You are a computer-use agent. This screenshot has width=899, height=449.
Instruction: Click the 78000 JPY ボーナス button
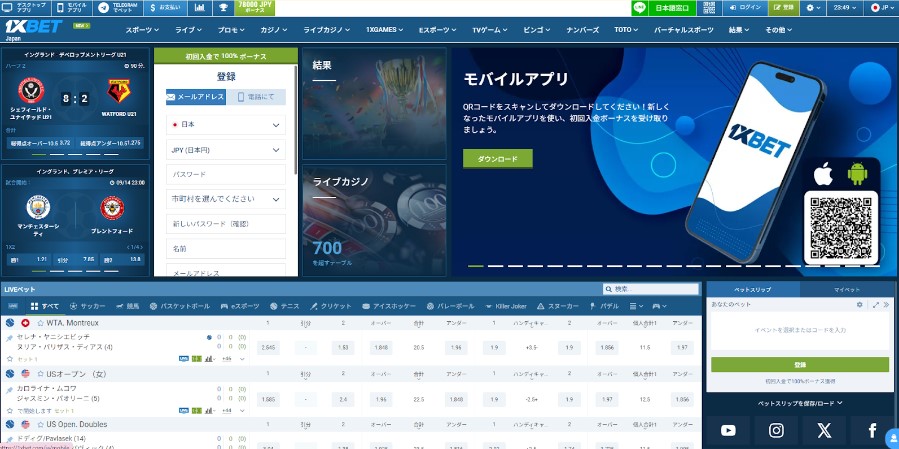[255, 8]
